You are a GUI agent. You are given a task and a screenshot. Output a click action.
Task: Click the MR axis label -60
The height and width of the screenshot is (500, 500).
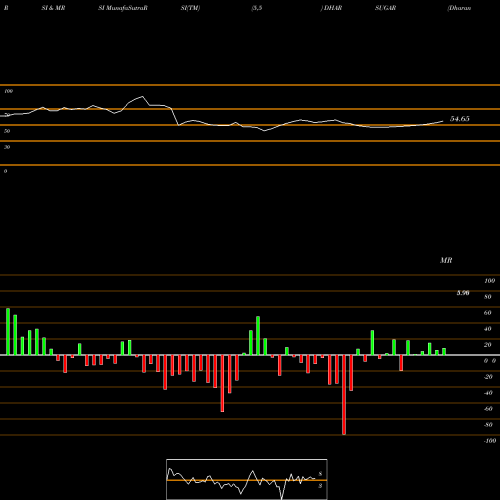tap(488, 409)
